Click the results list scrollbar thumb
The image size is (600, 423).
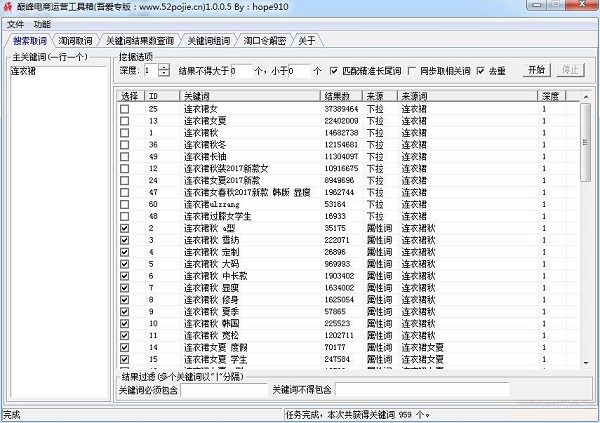[x=585, y=142]
